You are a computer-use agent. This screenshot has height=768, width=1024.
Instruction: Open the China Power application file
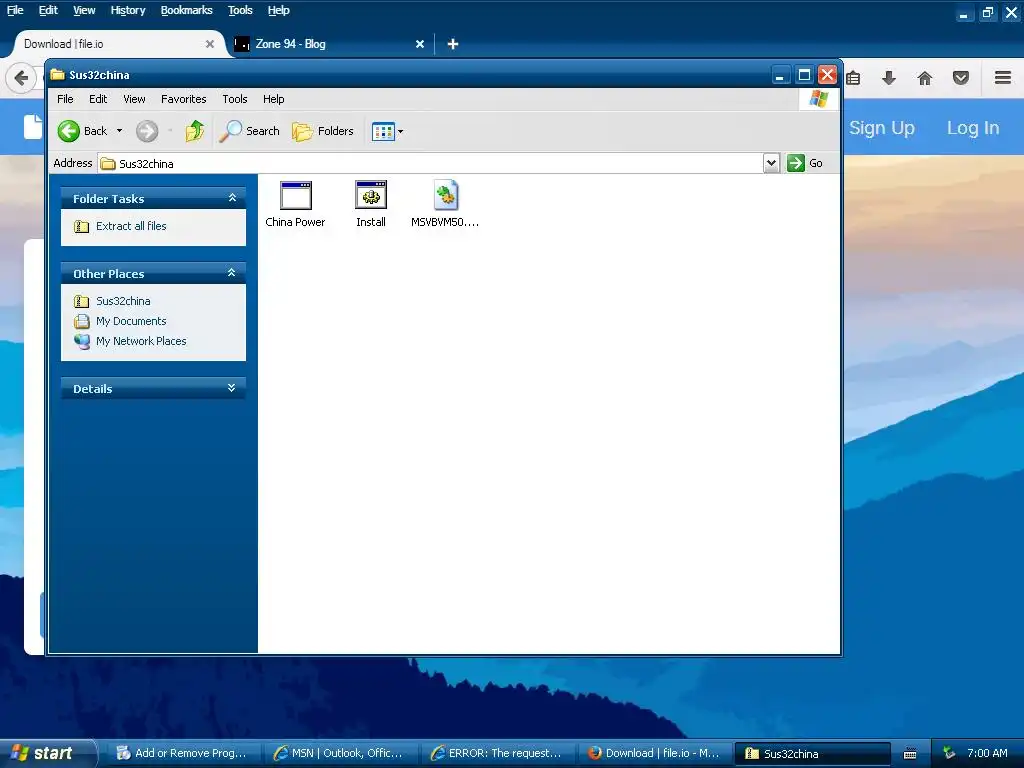click(x=295, y=204)
